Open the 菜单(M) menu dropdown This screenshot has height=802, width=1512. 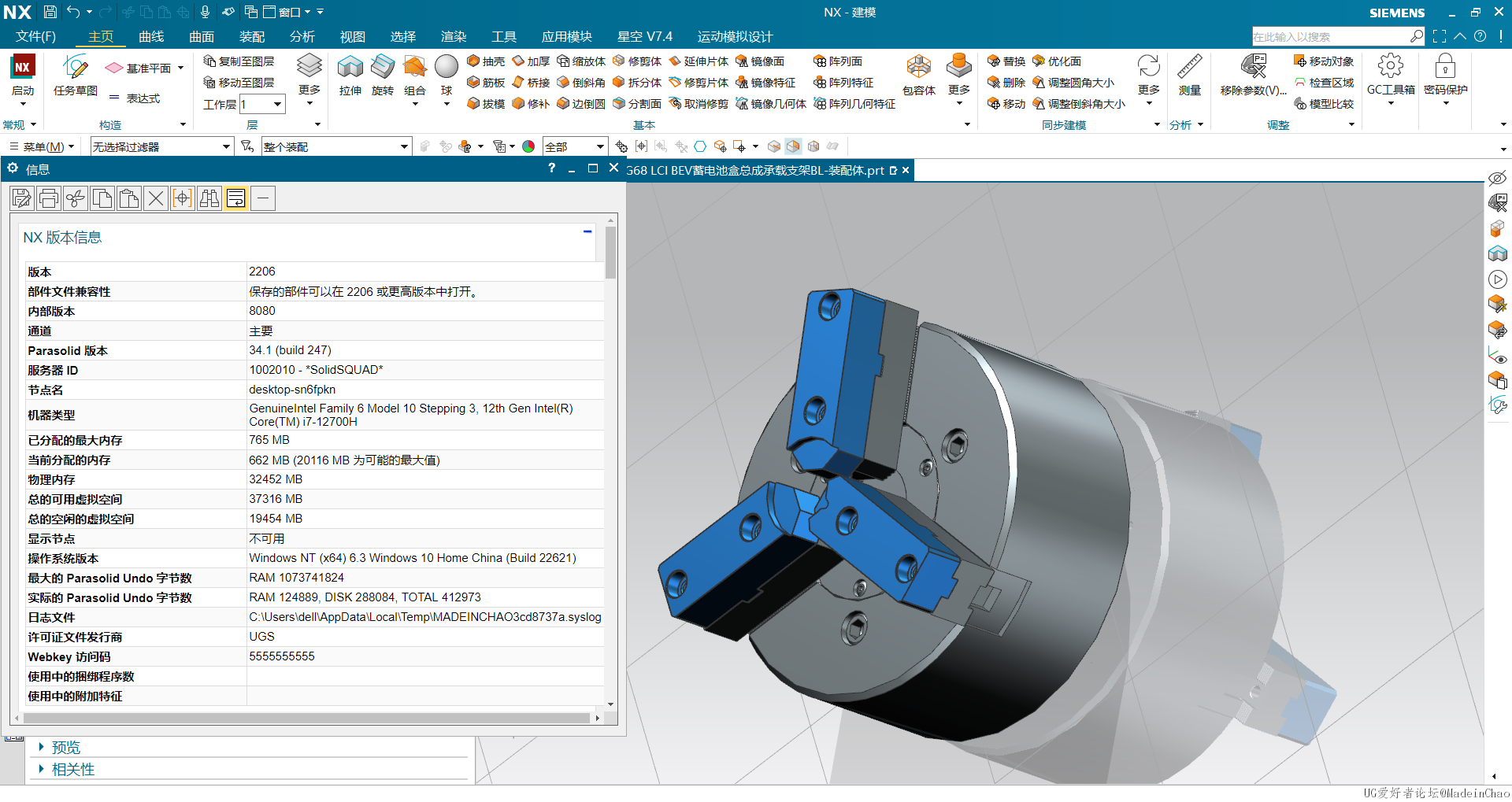pyautogui.click(x=42, y=146)
